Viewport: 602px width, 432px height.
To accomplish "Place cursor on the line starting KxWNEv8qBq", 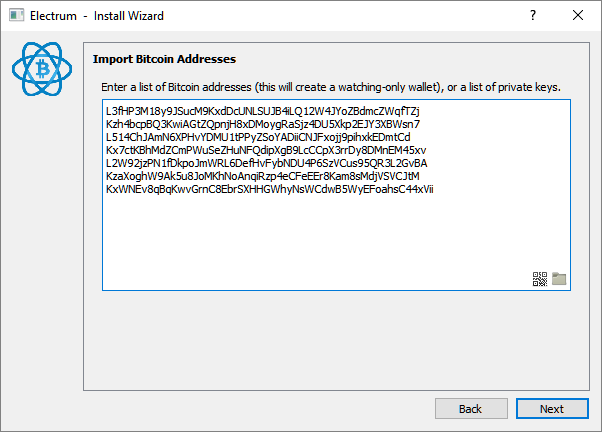I will pyautogui.click(x=270, y=190).
